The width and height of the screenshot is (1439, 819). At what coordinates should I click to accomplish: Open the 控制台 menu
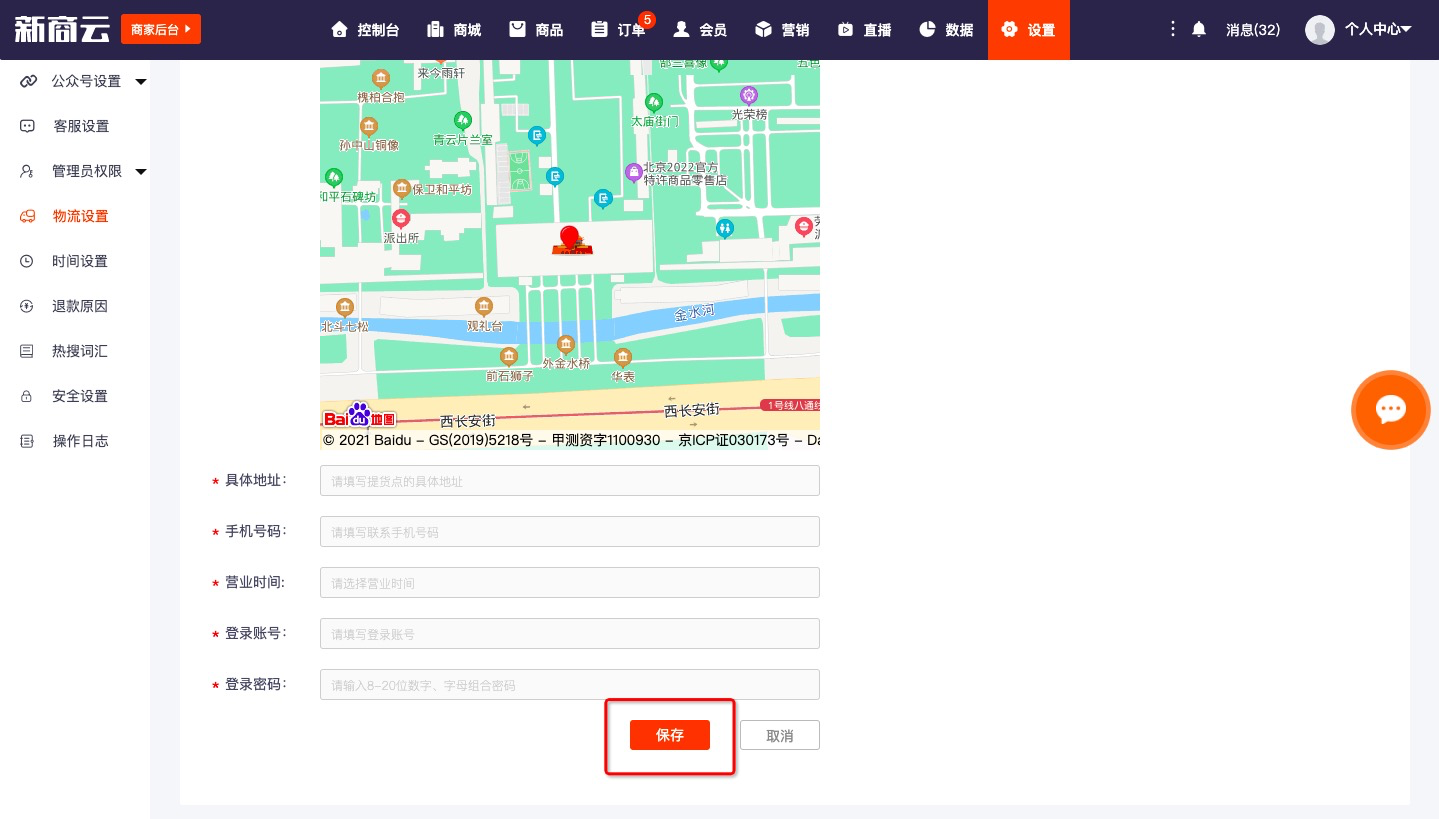tap(365, 30)
